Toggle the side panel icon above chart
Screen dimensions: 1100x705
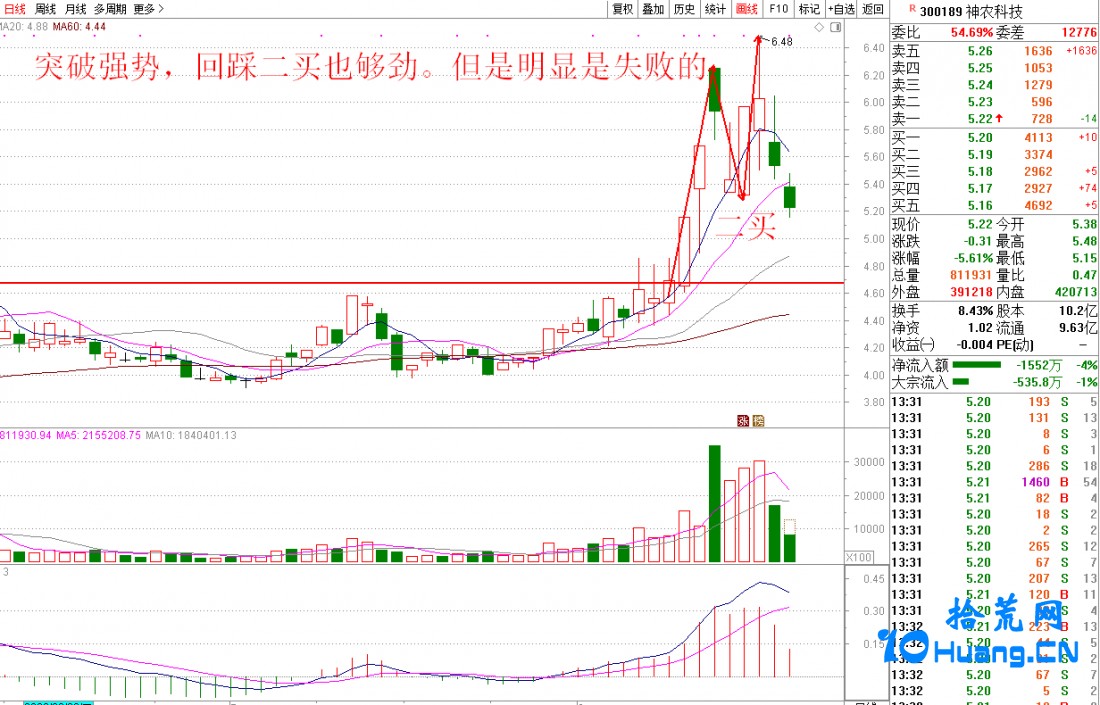(835, 27)
